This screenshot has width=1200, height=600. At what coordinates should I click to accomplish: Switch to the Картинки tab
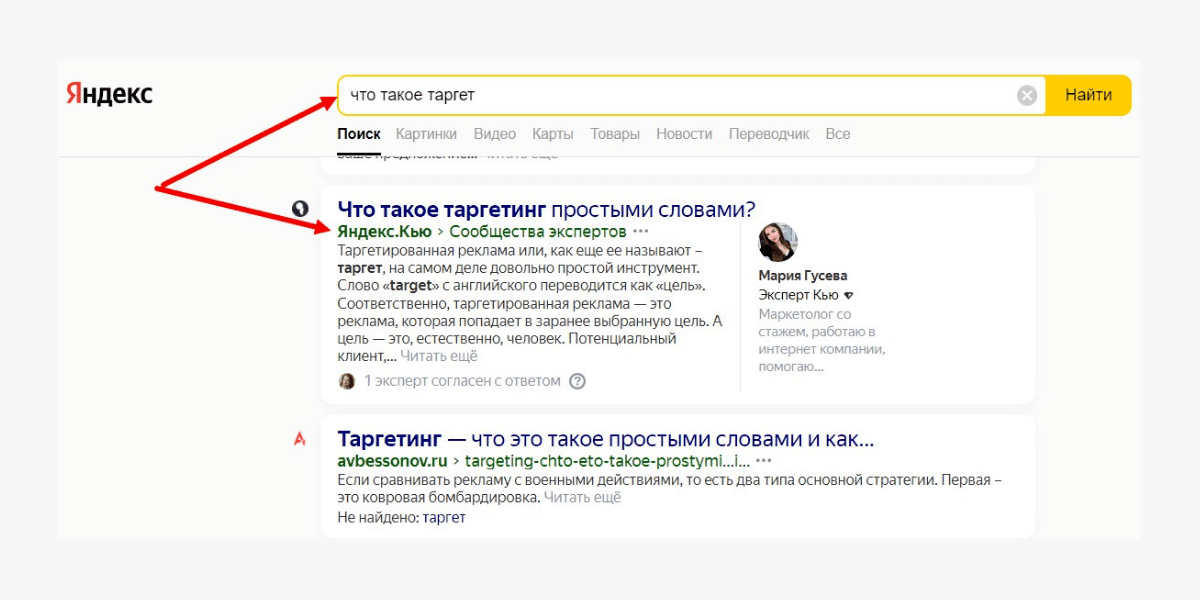(x=426, y=134)
